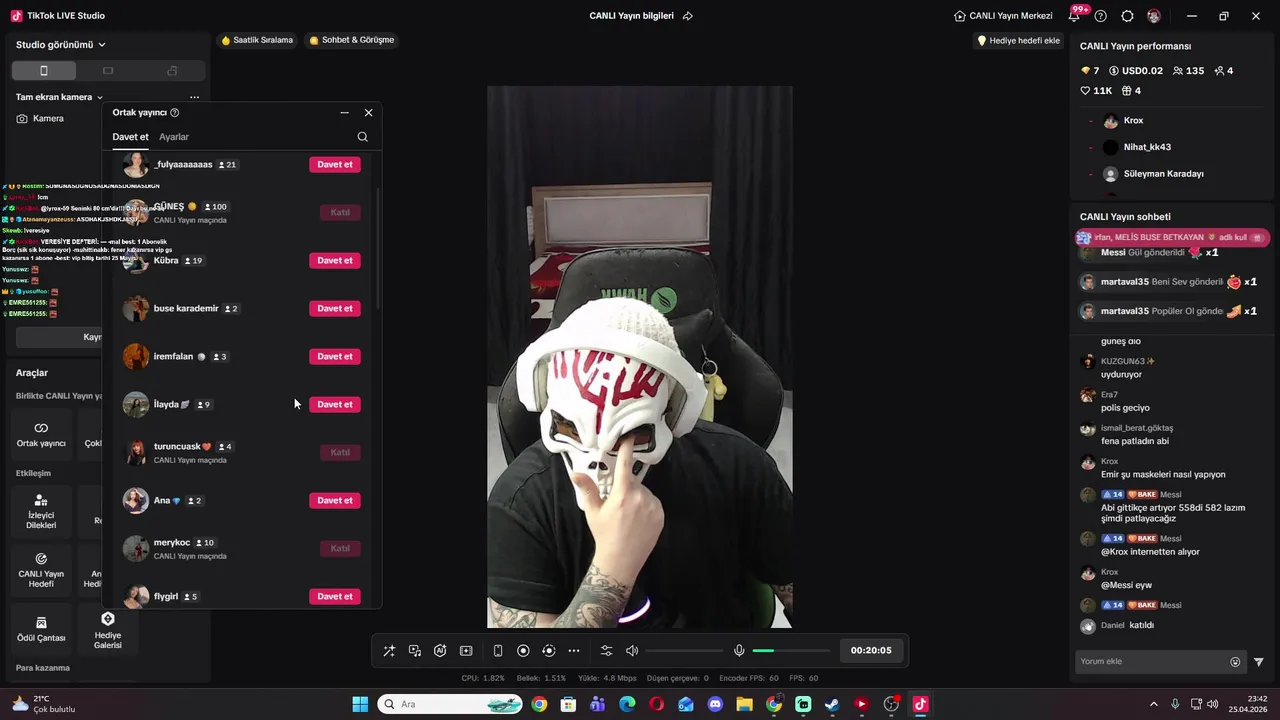Open CANLI Yayın Merkezi
The width and height of the screenshot is (1280, 720).
1003,16
